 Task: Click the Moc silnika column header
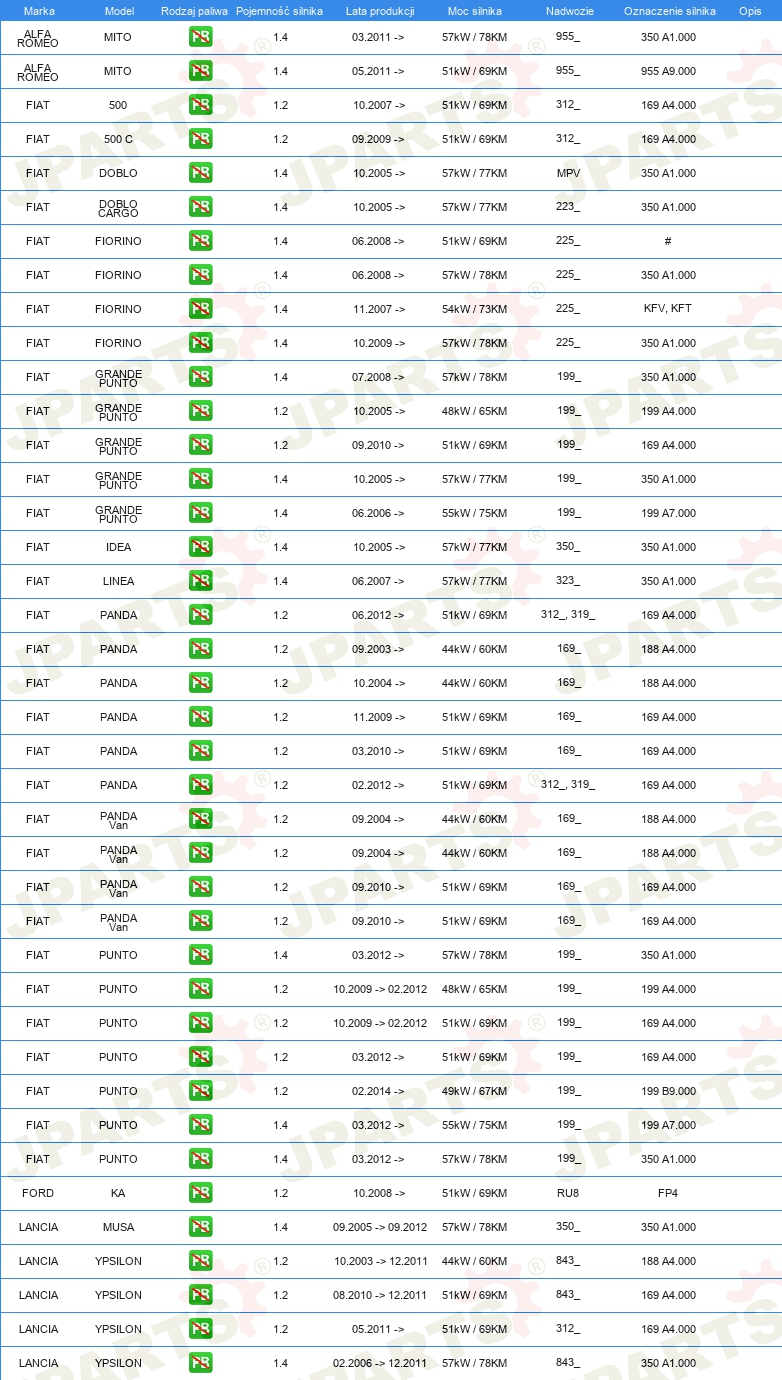click(x=475, y=11)
